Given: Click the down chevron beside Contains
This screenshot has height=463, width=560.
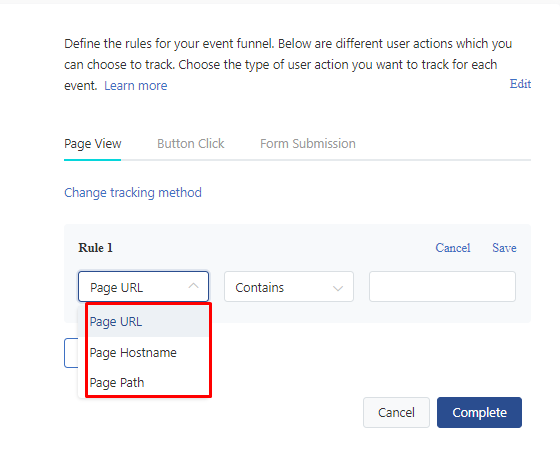Looking at the screenshot, I should [x=338, y=288].
